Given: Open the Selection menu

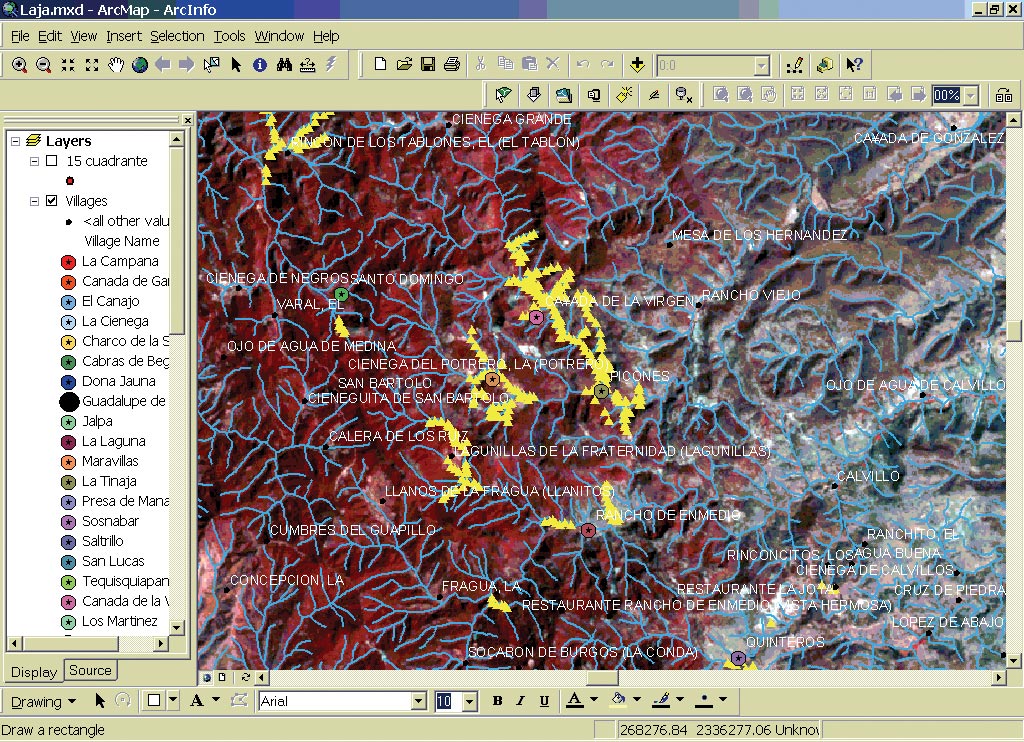Looking at the screenshot, I should tap(177, 36).
